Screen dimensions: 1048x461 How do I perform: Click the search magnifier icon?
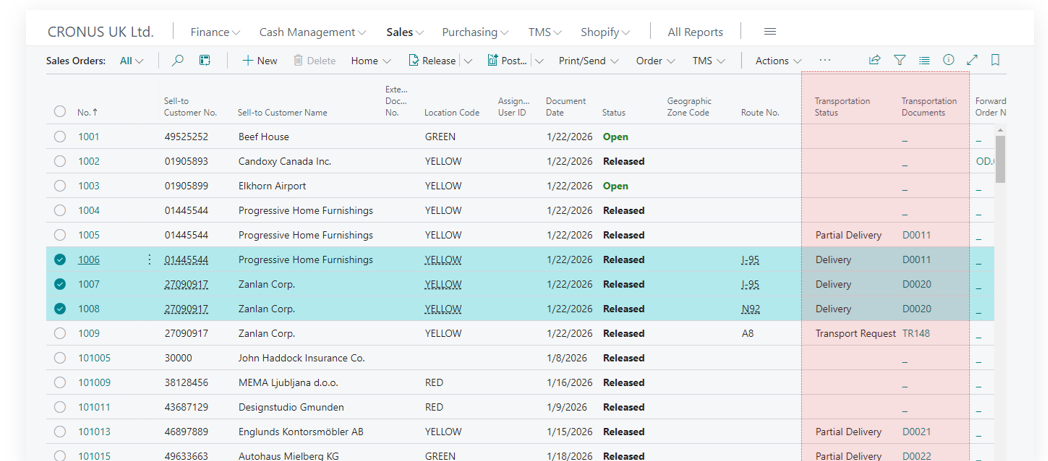(x=177, y=61)
